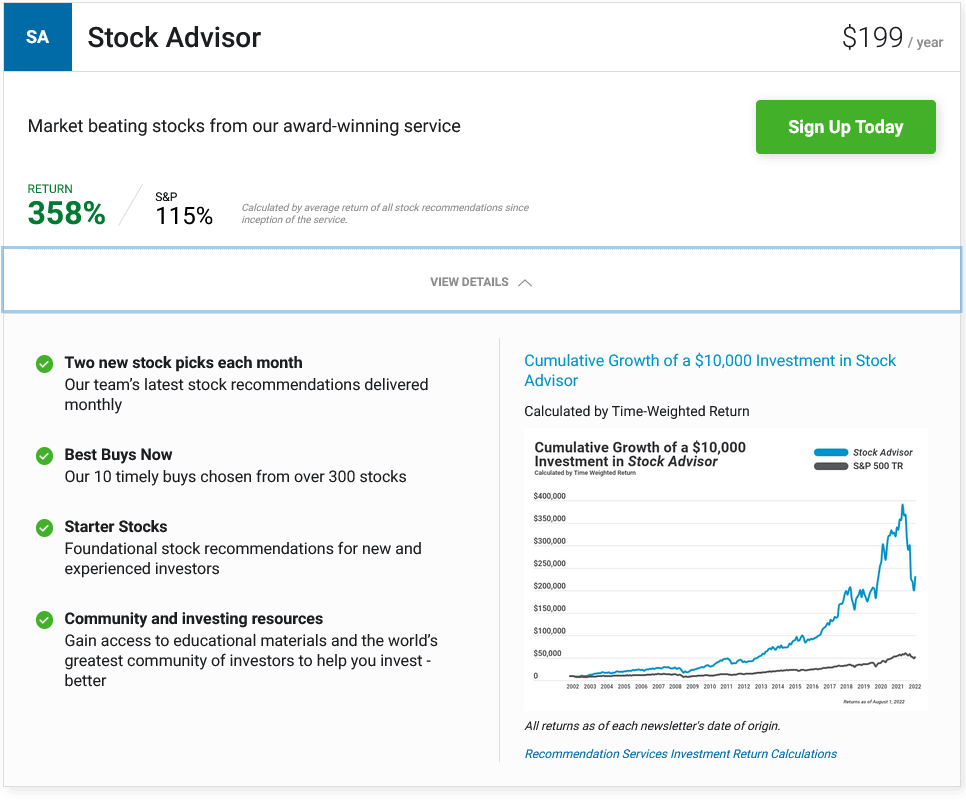Click the Cumulative Growth chart image
Image resolution: width=966 pixels, height=812 pixels.
click(726, 569)
